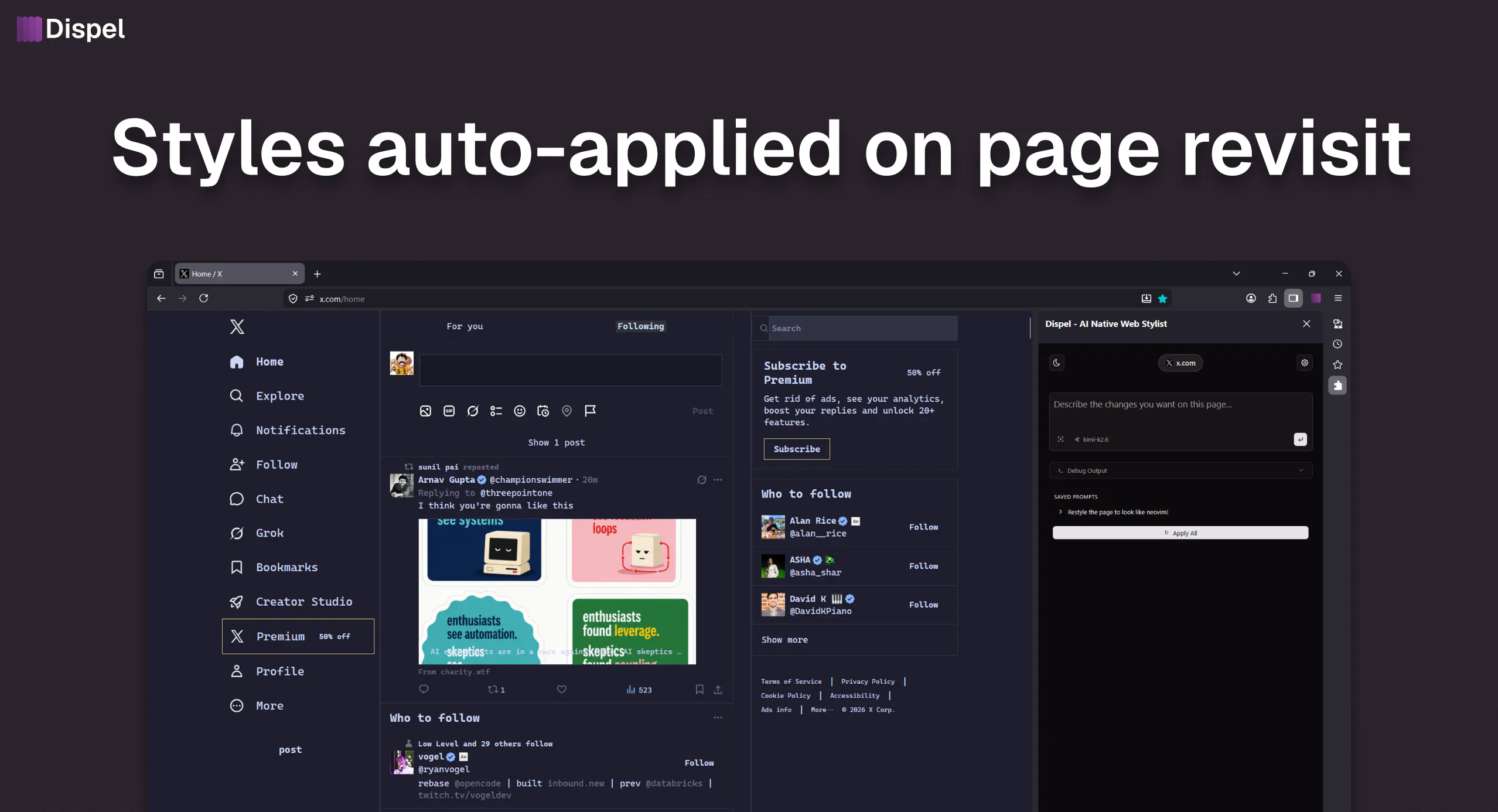Viewport: 1498px width, 812px height.
Task: Open synced tabs icon in Firefox sidebar
Action: [1337, 324]
